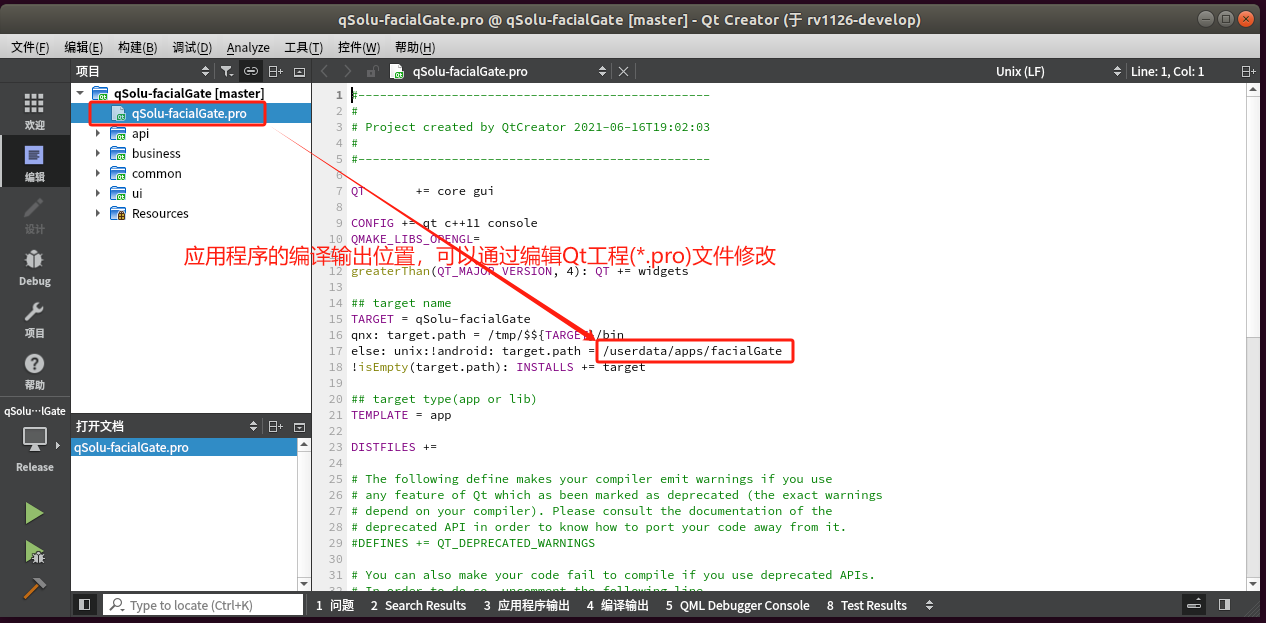Open the 3 应用程序输出 pane
Viewport: 1266px width, 623px height.
click(526, 605)
